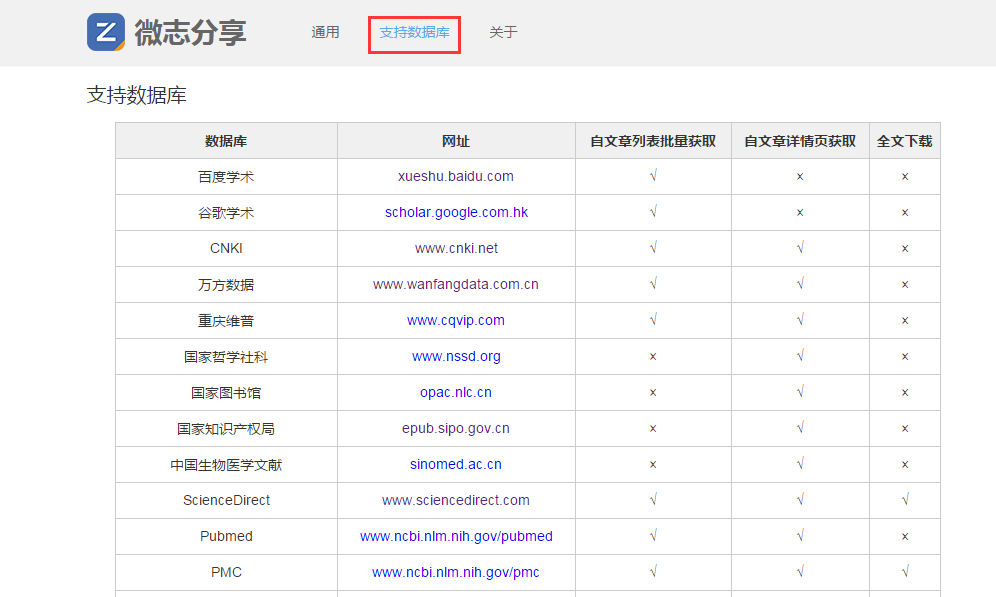Click 中国生物医学文献's 自文章列表批量获取 cross mark
Image resolution: width=996 pixels, height=597 pixels.
653,465
